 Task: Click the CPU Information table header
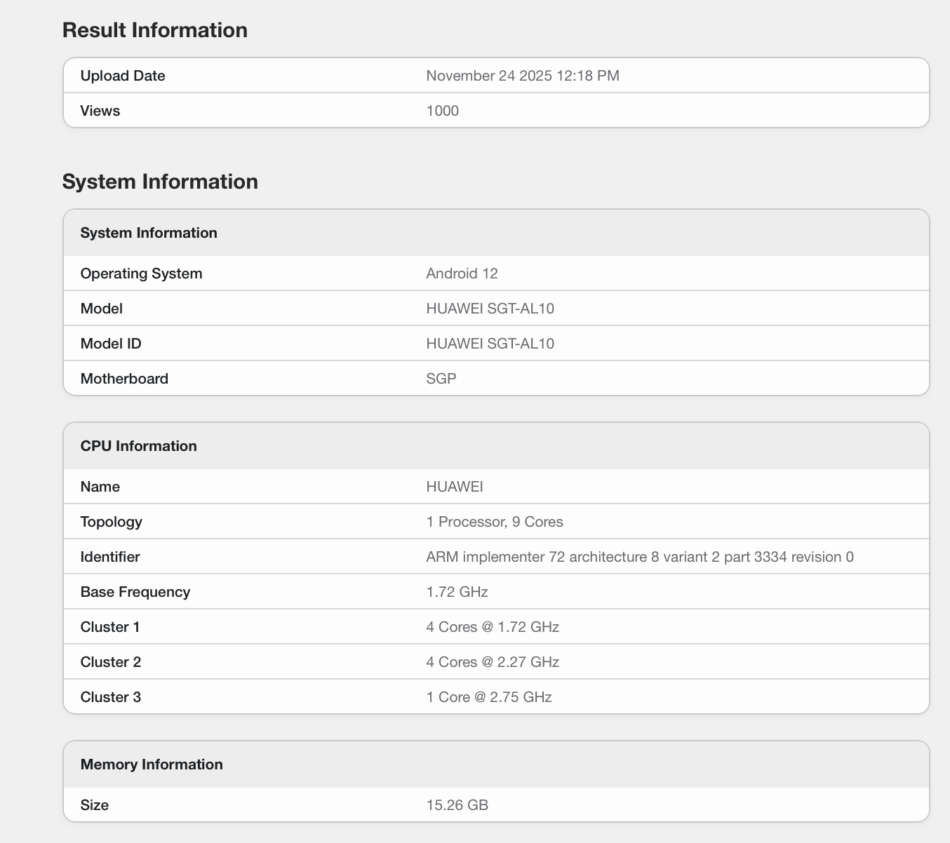[138, 446]
